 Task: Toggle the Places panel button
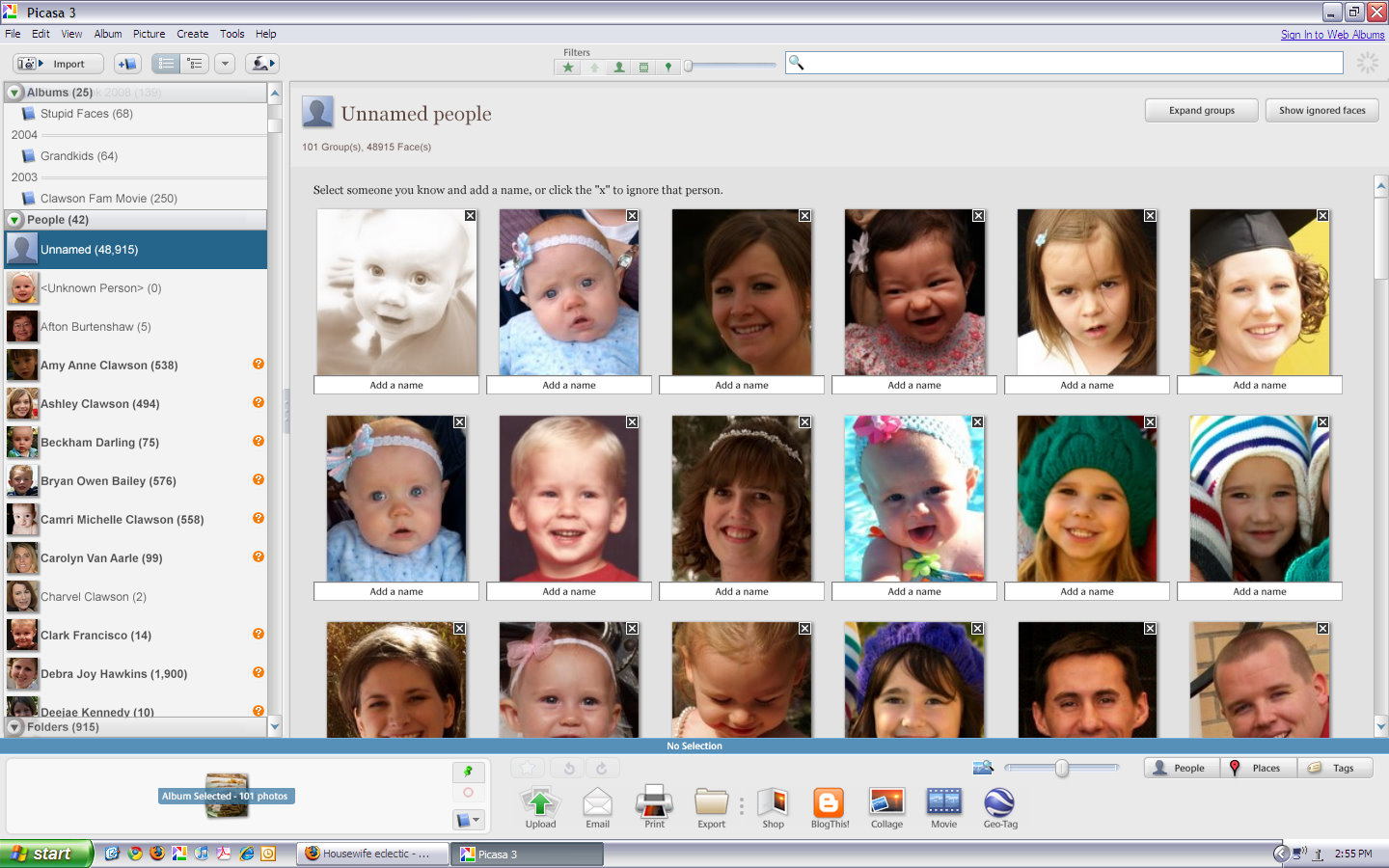click(x=1259, y=768)
